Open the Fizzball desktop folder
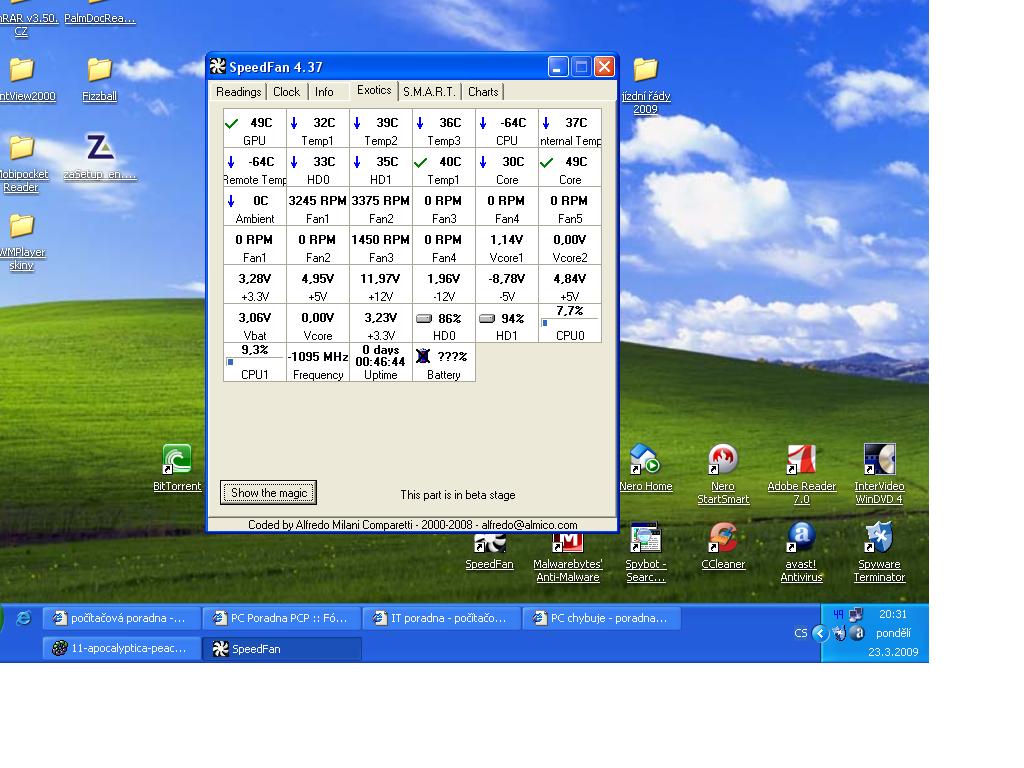Viewport: 1024px width, 768px height. 99,70
